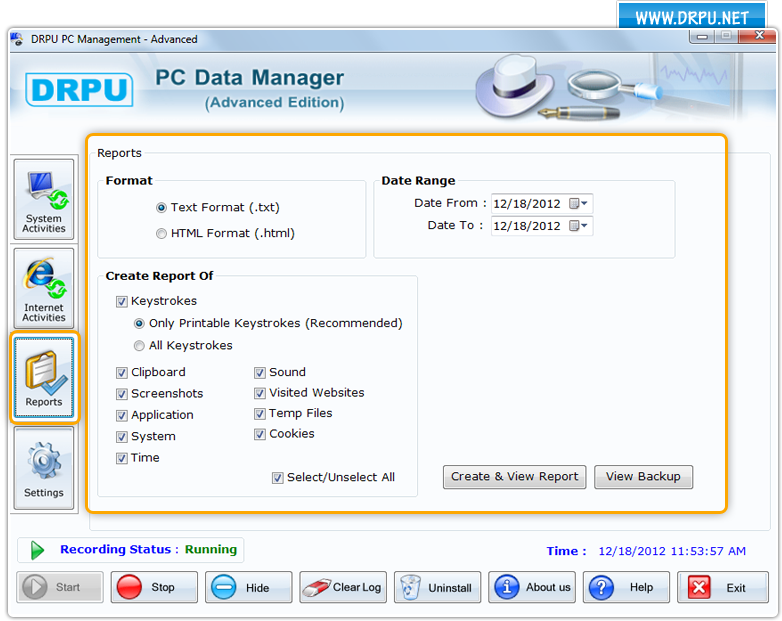
Task: Click the greyed Start button
Action: [x=60, y=587]
